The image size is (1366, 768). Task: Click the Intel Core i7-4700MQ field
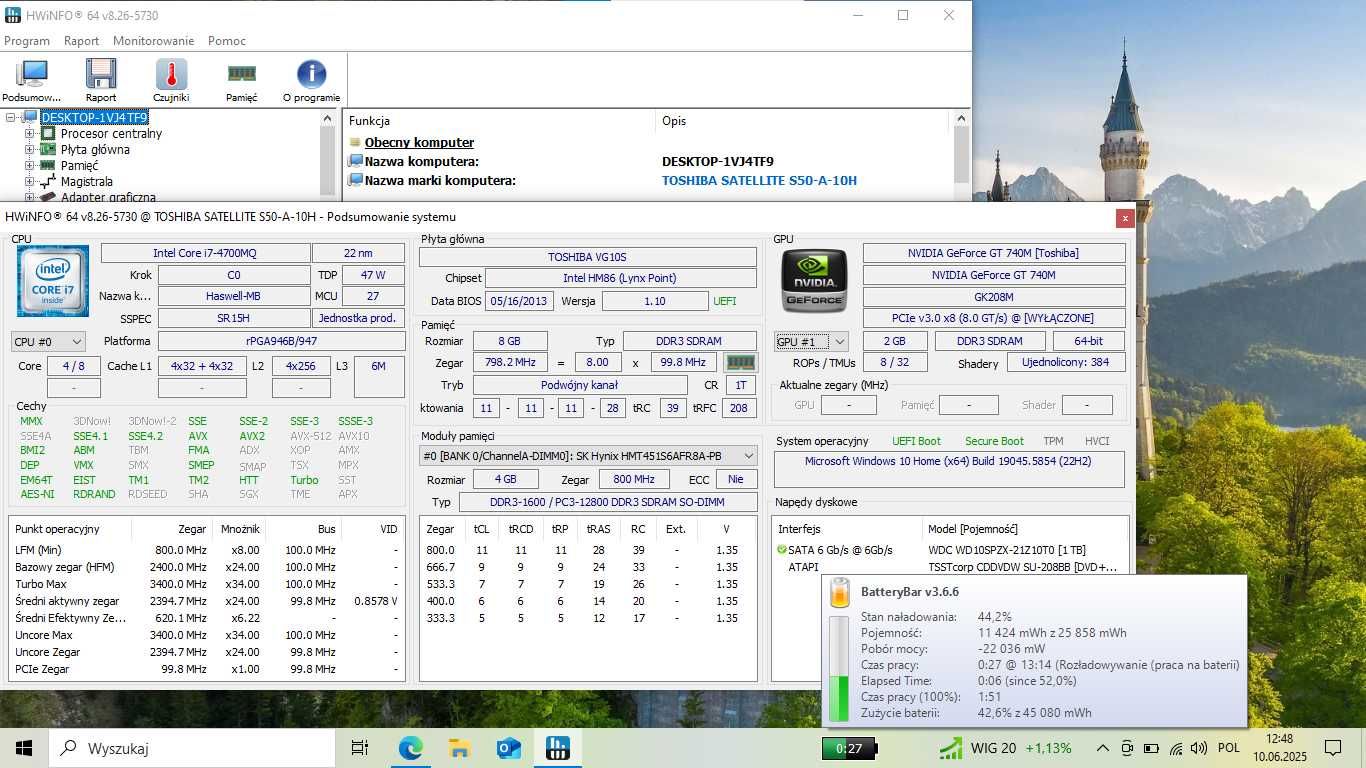coord(204,254)
